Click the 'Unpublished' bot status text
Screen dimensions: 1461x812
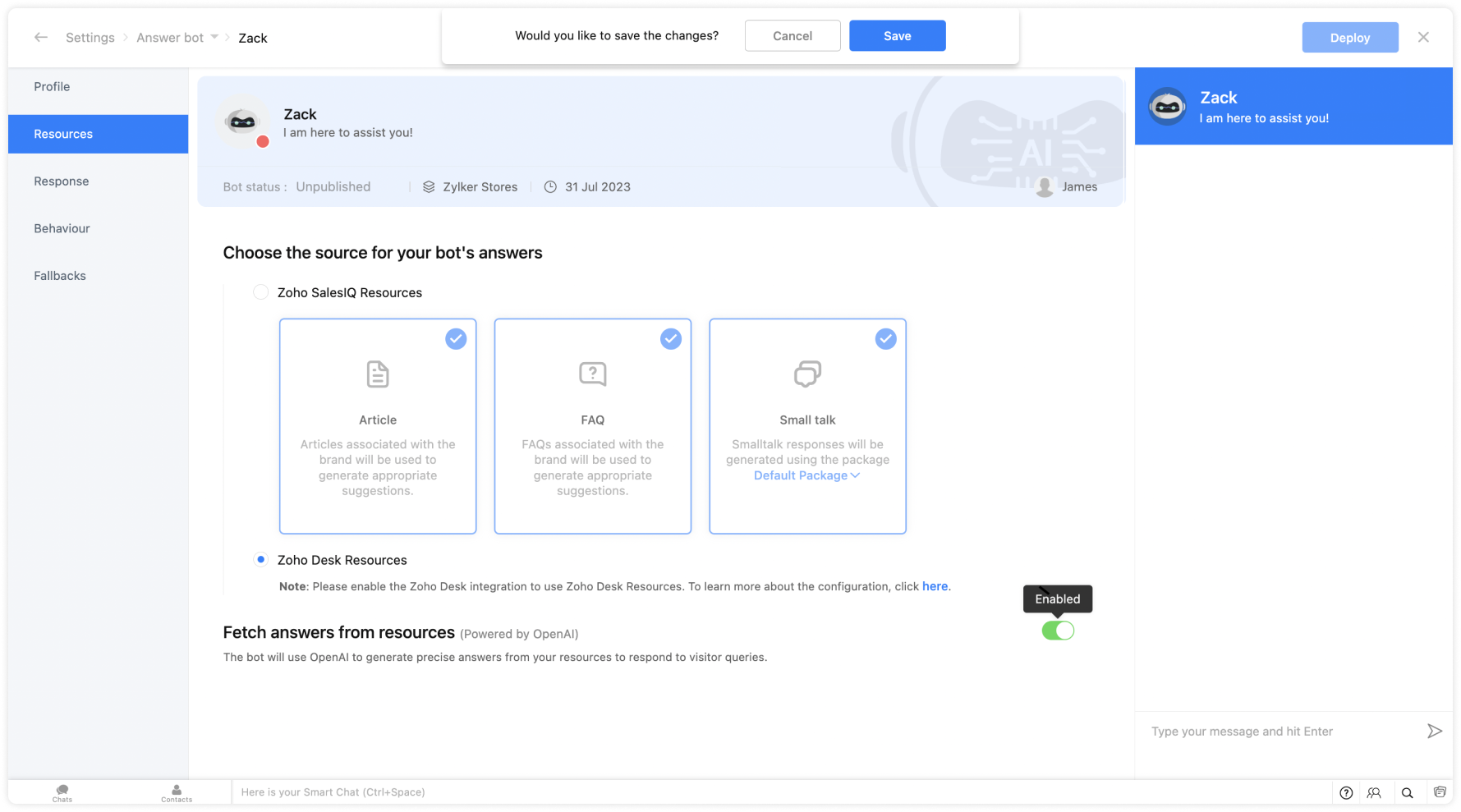[x=333, y=187]
